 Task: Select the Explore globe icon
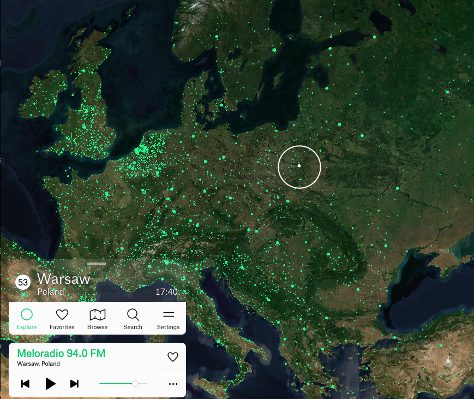(27, 314)
